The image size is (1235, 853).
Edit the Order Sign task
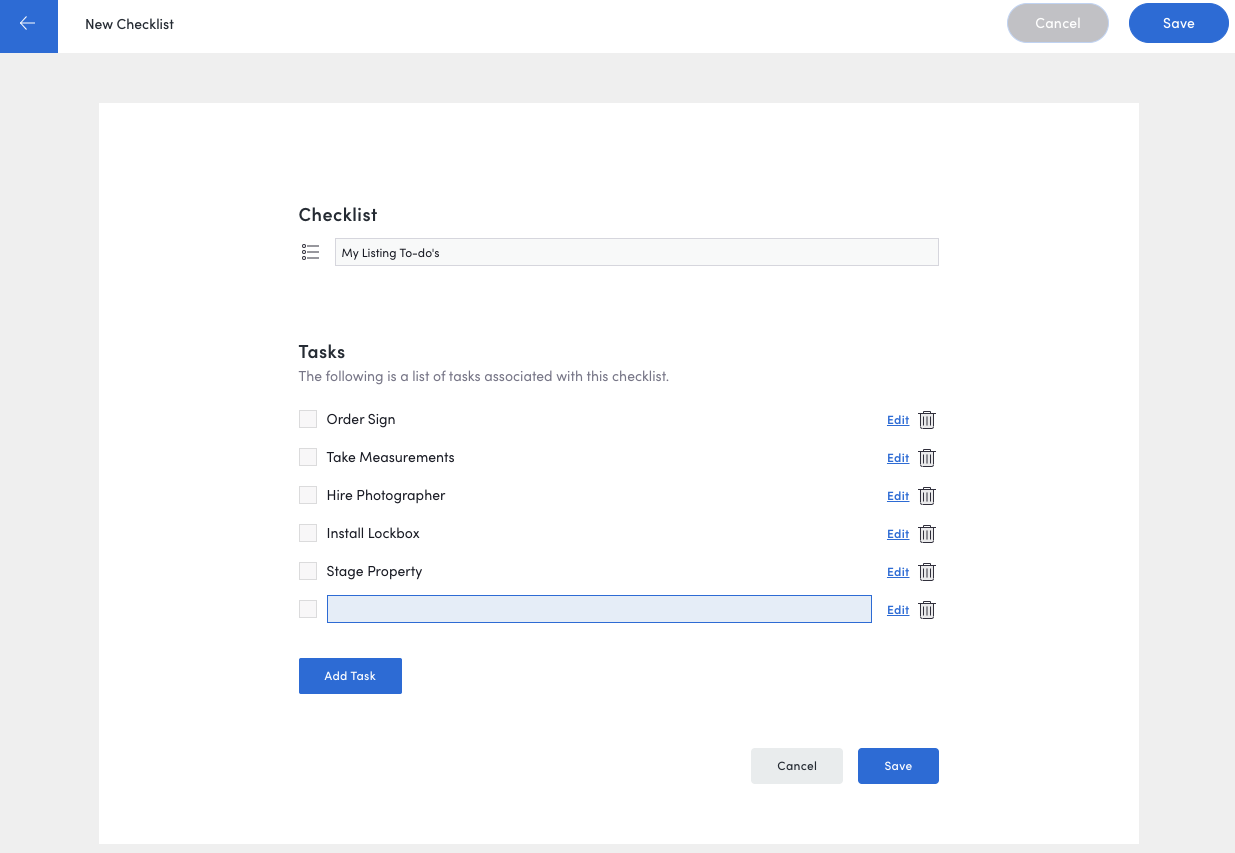[898, 420]
